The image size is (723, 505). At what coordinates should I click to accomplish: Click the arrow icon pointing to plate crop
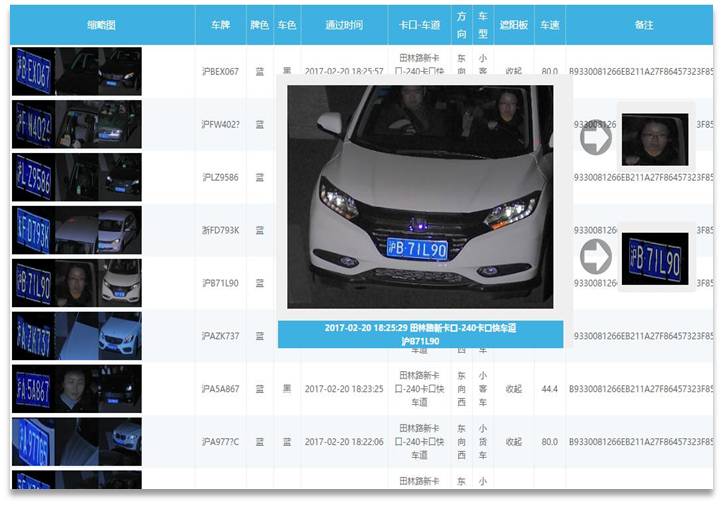[596, 256]
